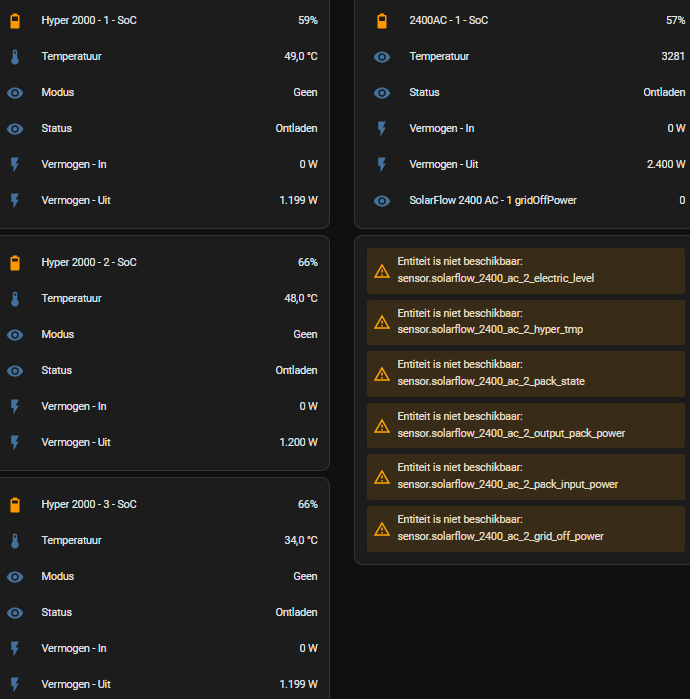The image size is (690, 699).
Task: Click eye icon beside Modus in Hyper 2000 - 1 card
Action: (15, 93)
